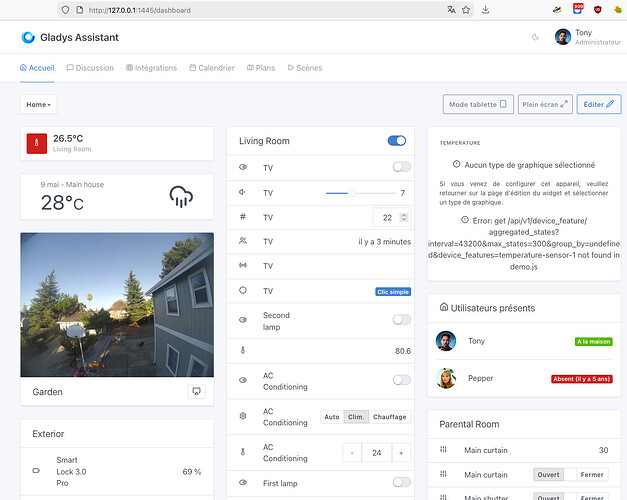Enable Mode tablette view
The width and height of the screenshot is (627, 500).
pyautogui.click(x=477, y=104)
